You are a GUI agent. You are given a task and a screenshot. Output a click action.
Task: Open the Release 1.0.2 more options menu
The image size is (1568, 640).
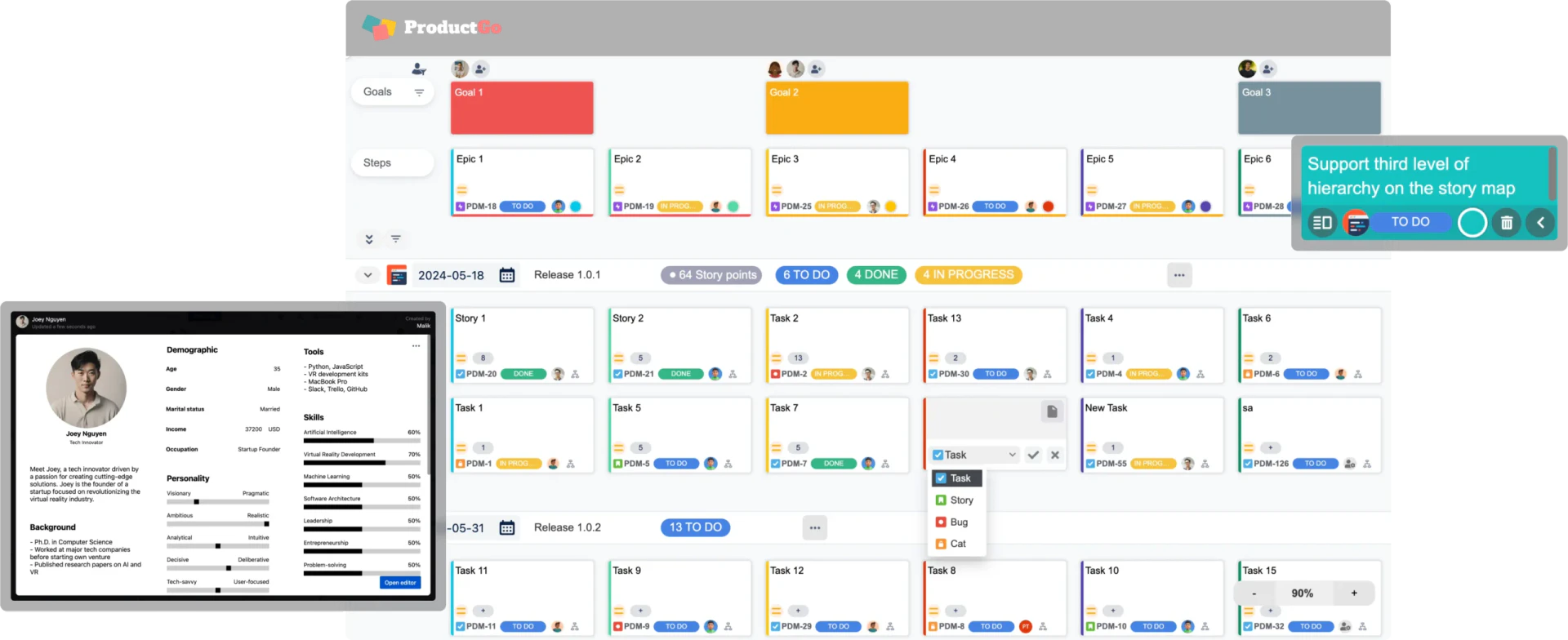(x=814, y=527)
